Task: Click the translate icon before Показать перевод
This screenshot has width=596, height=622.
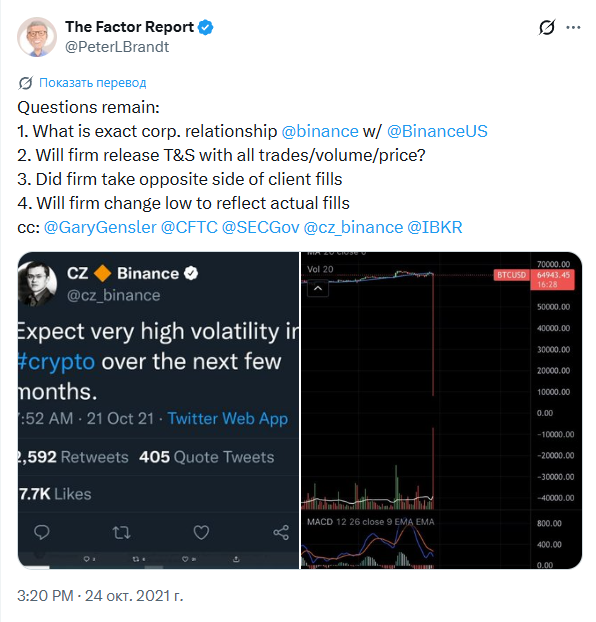Action: (25, 83)
